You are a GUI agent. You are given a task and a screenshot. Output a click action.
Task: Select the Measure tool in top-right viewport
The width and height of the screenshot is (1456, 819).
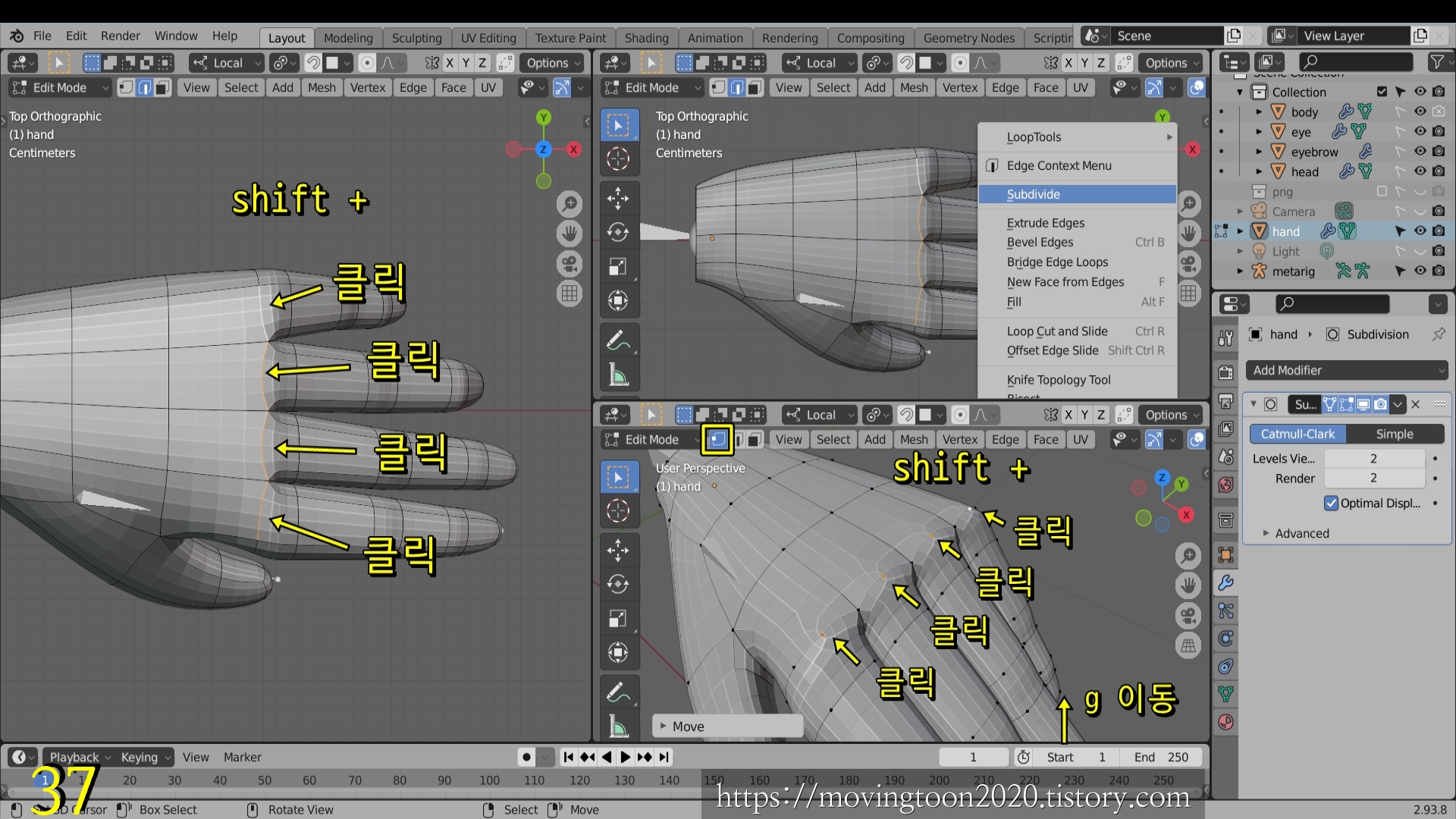(618, 375)
